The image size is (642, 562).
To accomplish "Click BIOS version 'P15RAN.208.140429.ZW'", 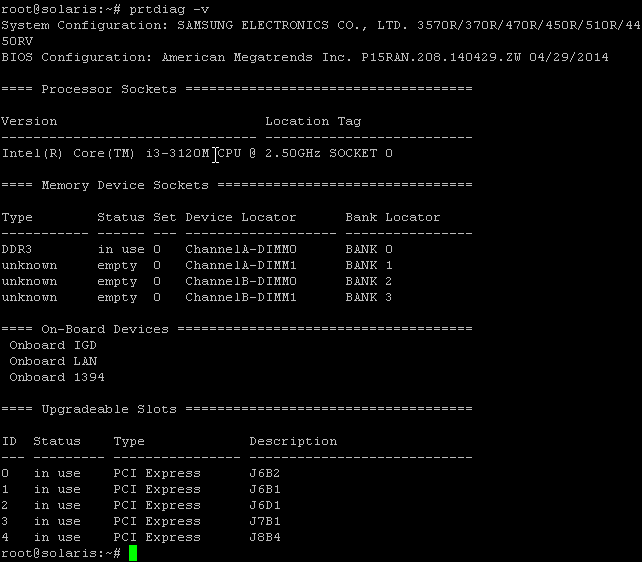I will [x=441, y=57].
